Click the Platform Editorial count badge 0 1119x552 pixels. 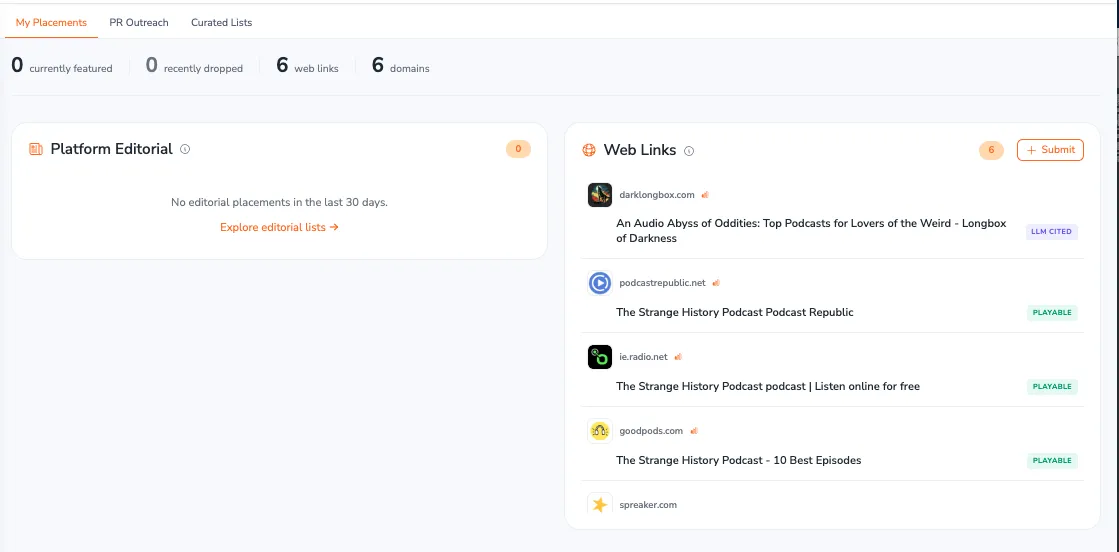(518, 149)
